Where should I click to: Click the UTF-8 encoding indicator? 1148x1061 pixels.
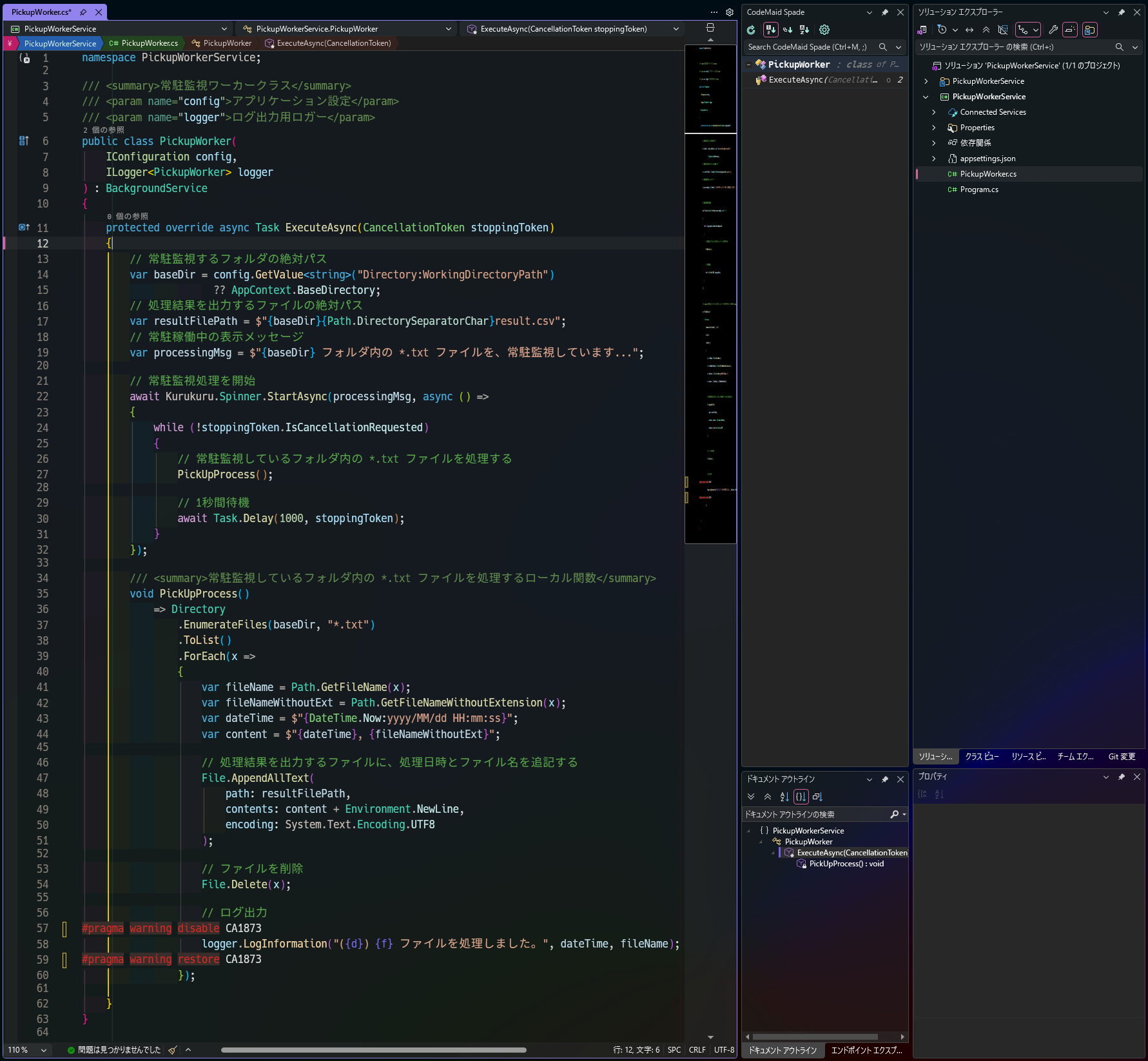click(724, 1050)
